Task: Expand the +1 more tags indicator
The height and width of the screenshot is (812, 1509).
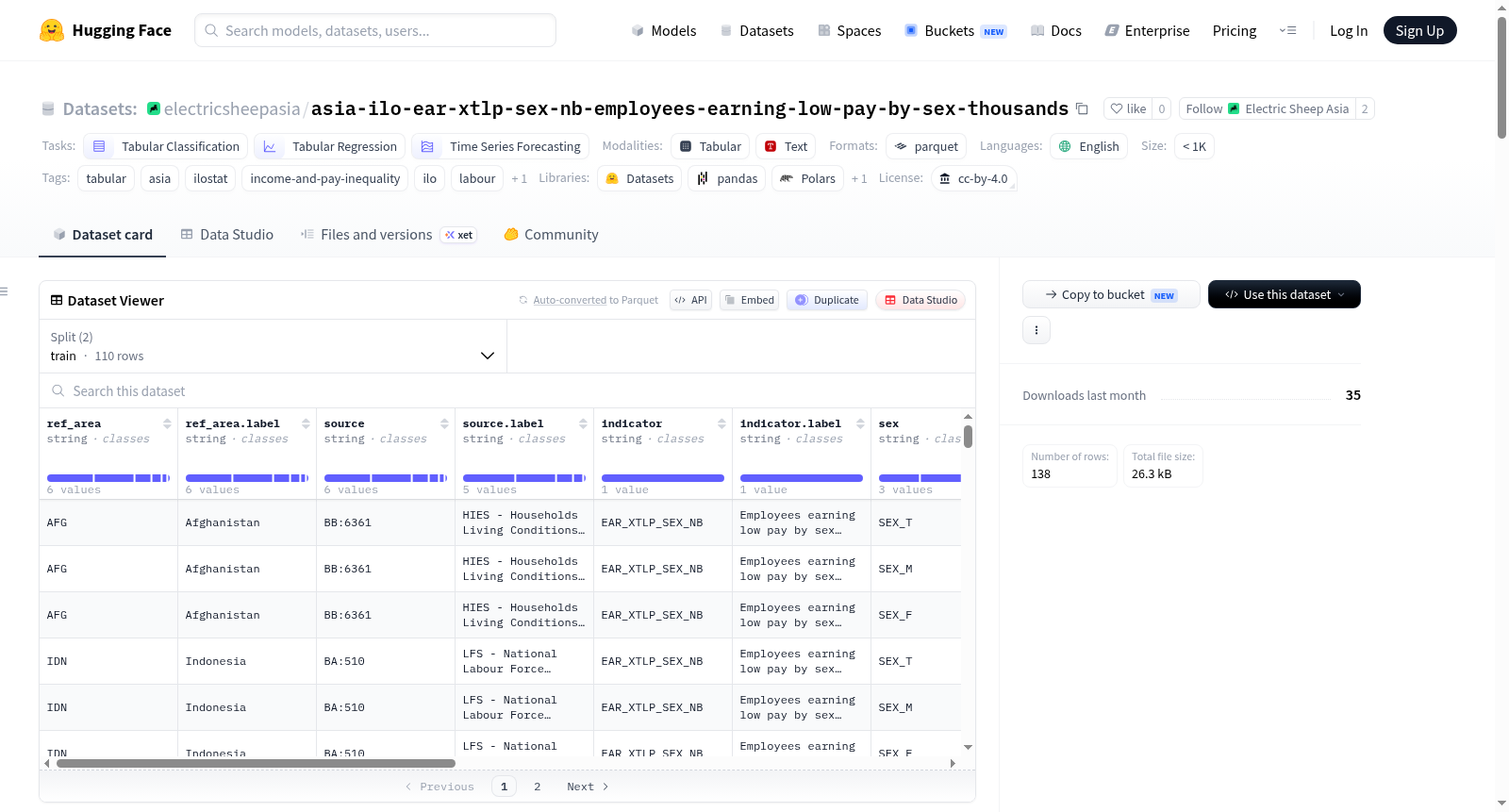Action: (519, 178)
